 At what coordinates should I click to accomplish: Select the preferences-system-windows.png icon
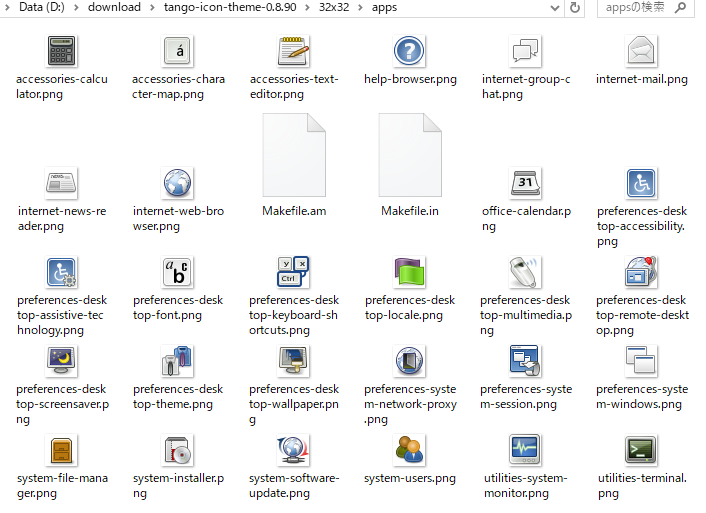tap(641, 361)
